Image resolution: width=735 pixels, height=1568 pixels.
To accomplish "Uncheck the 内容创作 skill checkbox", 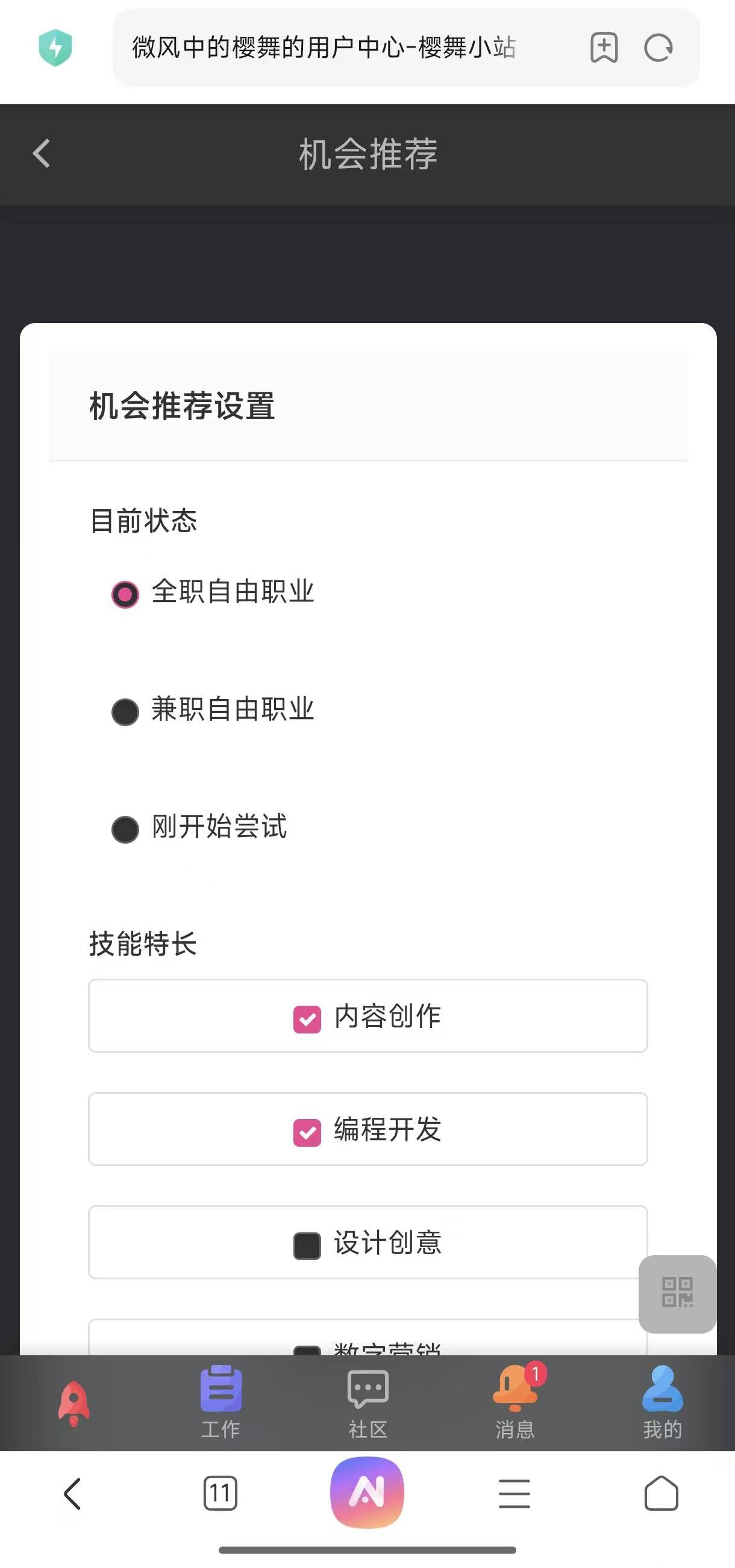I will (x=307, y=1019).
